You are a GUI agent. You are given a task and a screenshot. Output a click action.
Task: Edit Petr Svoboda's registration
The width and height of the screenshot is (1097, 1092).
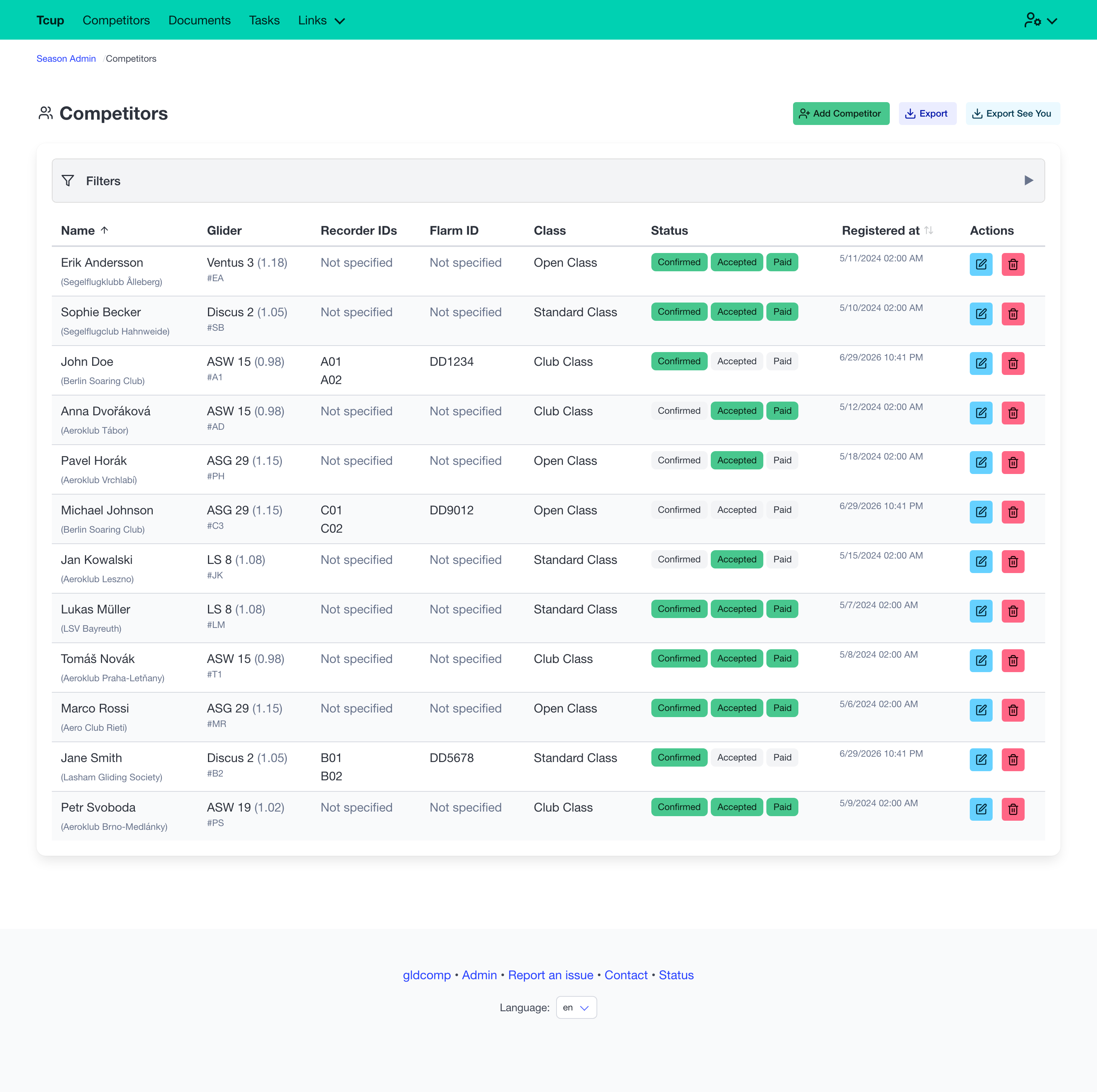tap(980, 809)
